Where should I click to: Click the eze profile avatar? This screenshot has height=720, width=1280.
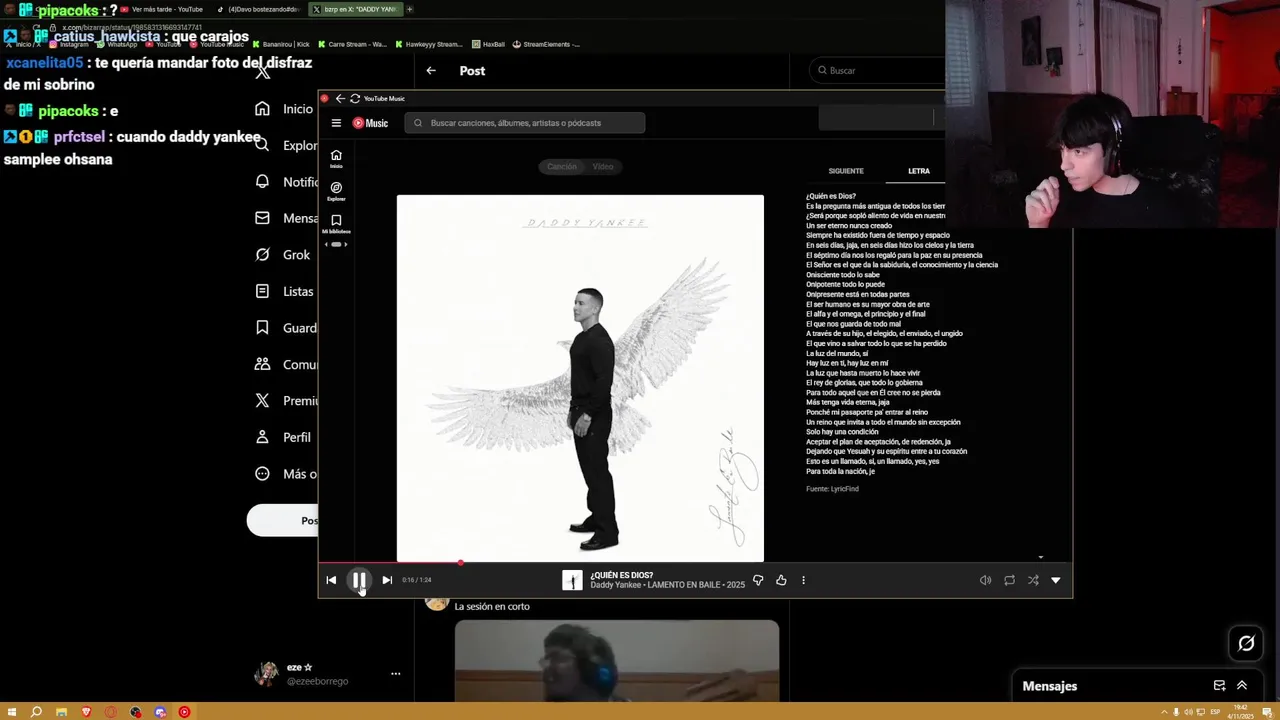[x=266, y=673]
